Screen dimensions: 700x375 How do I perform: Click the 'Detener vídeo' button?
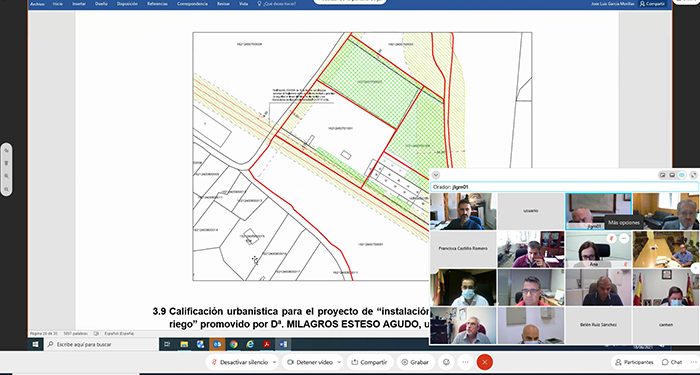coord(310,362)
